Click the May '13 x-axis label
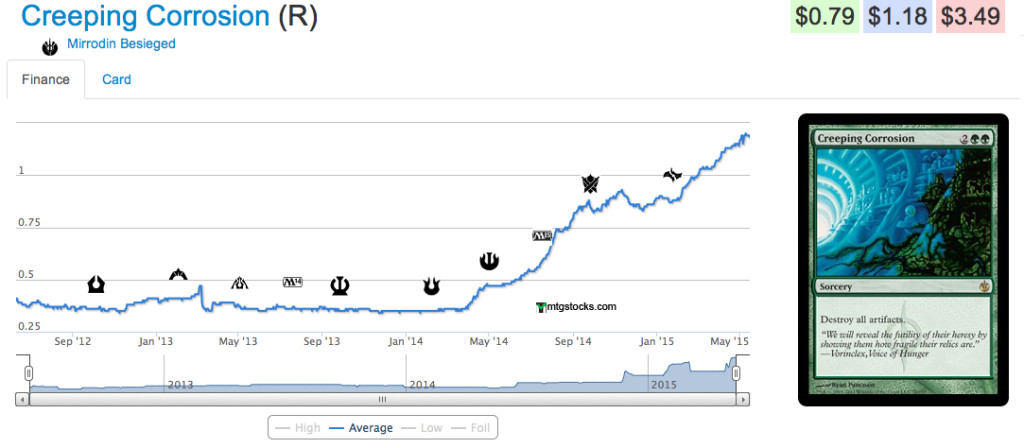Viewport: 1024px width, 448px height. coord(238,341)
